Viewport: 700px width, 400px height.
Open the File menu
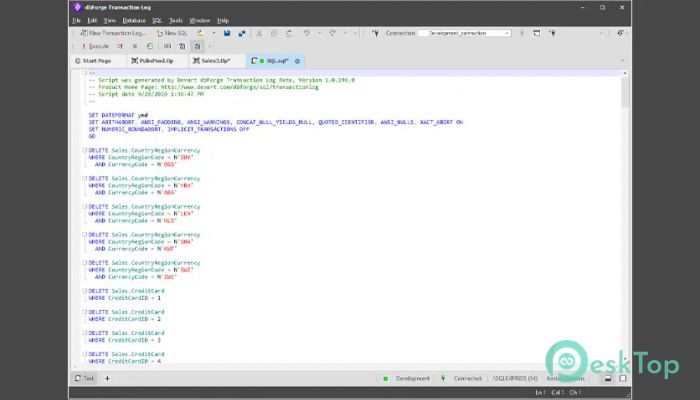(76, 21)
